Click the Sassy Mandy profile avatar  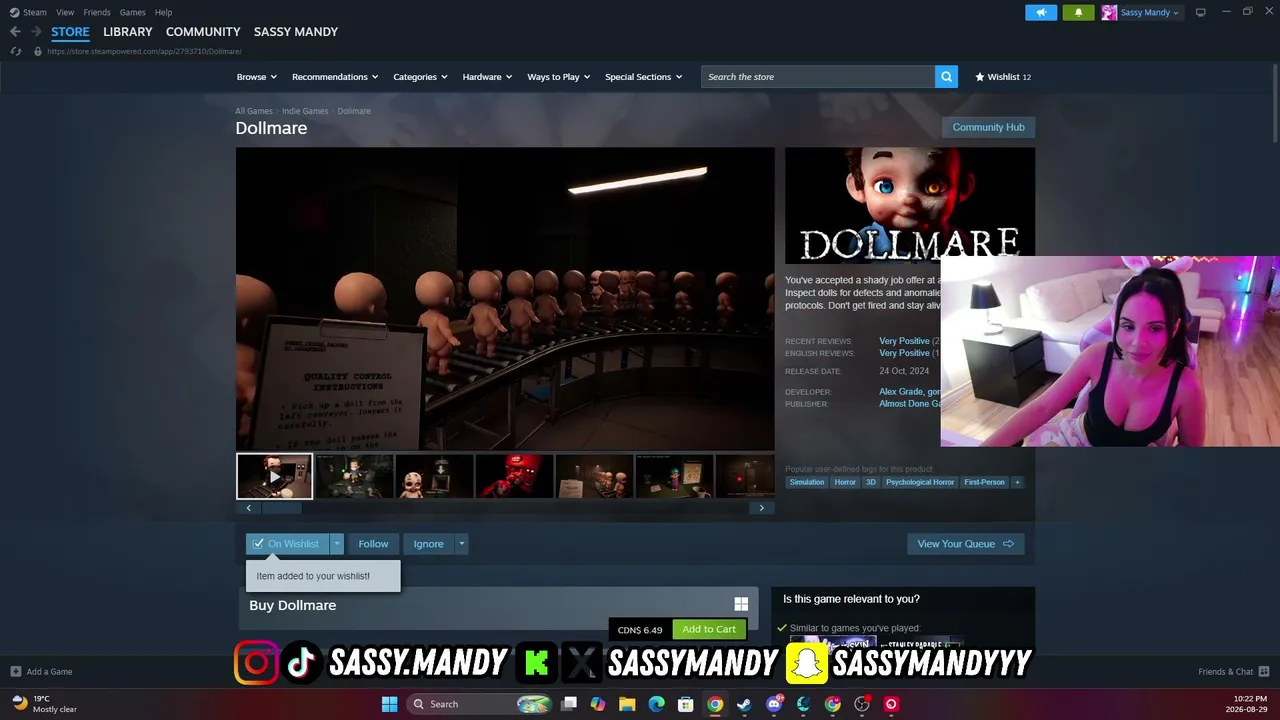click(1109, 13)
